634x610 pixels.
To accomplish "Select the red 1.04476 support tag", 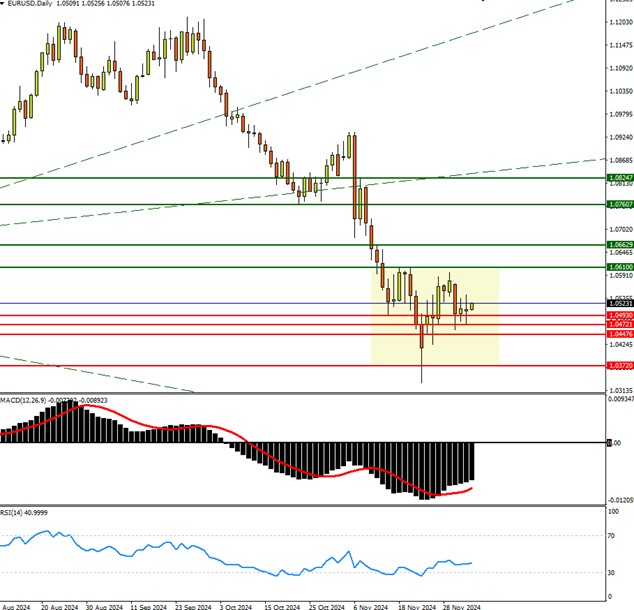I will (619, 334).
